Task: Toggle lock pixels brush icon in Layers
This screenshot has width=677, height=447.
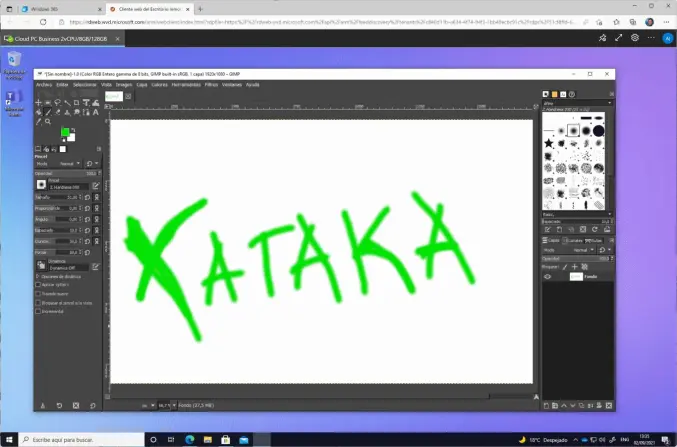Action: (x=565, y=267)
